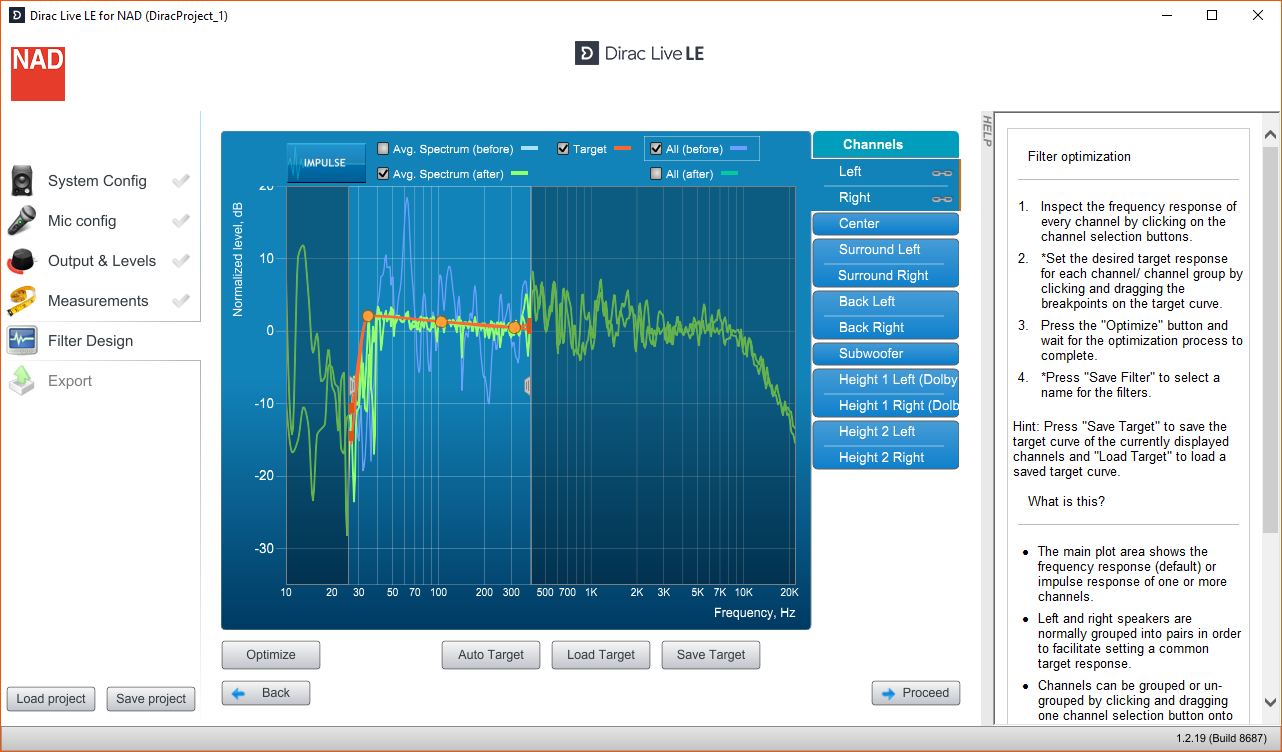Viewport: 1282px width, 752px height.
Task: Click the link icon next to Right channel
Action: click(941, 198)
